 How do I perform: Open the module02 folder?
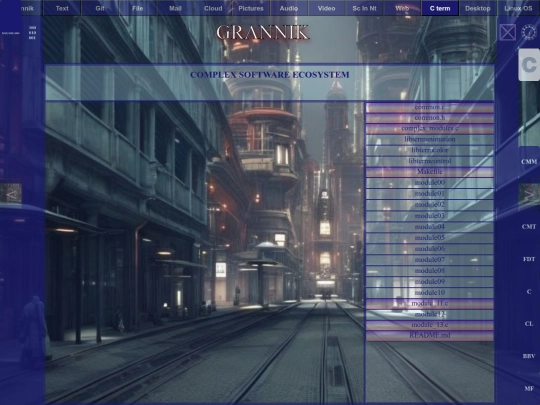(x=429, y=205)
